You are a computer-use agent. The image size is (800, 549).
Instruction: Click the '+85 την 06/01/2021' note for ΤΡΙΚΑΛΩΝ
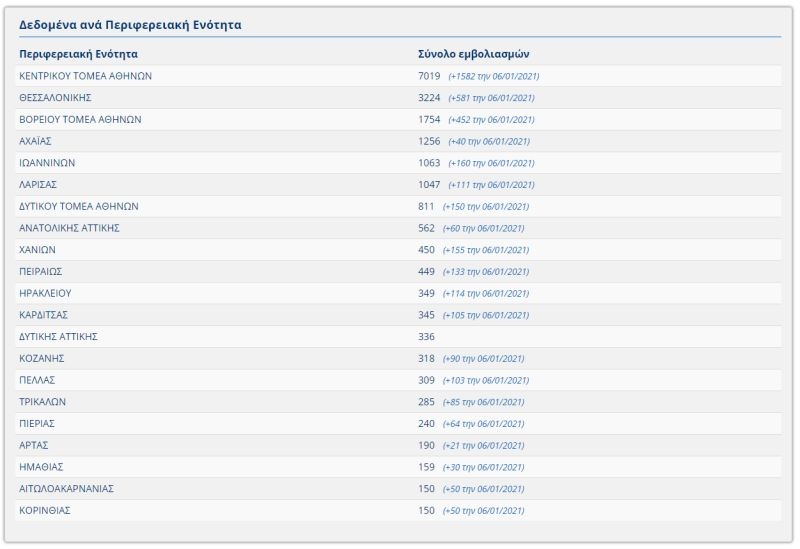click(483, 402)
